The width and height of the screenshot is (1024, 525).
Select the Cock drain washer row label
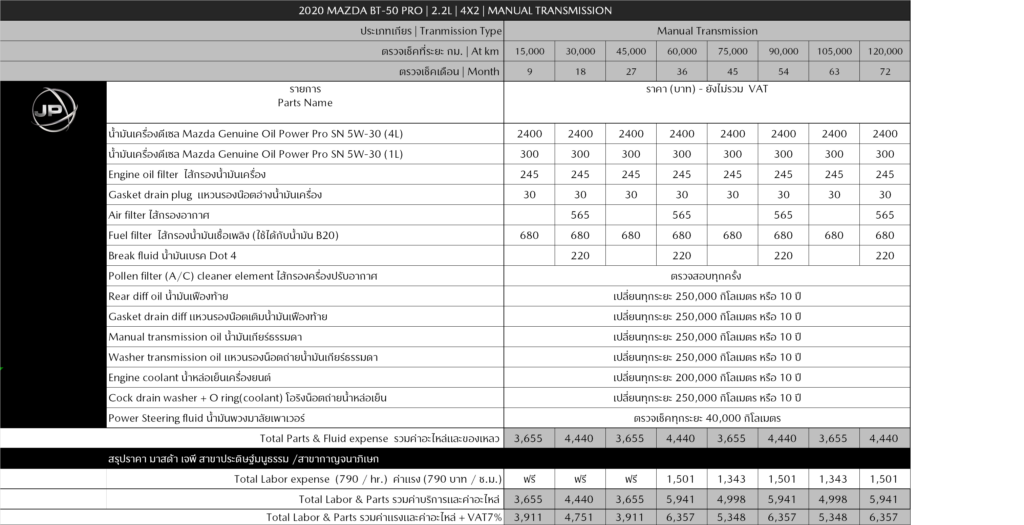(248, 398)
